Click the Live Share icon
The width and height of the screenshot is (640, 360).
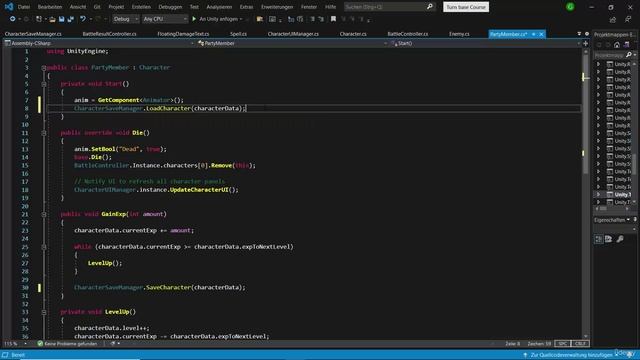pos(613,19)
